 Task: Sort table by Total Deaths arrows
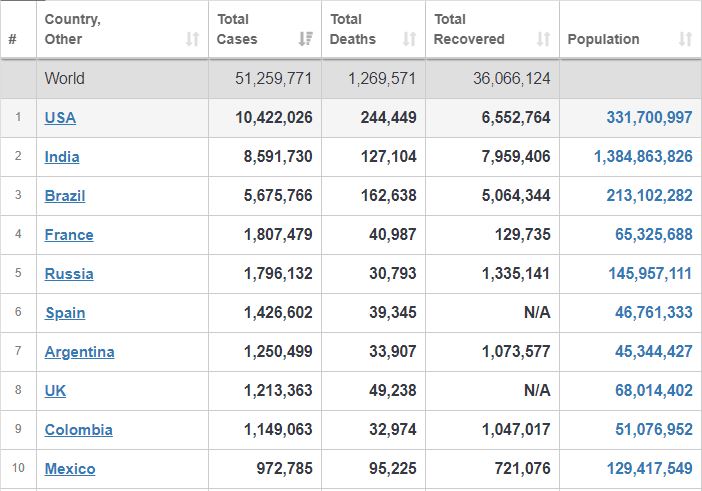pyautogui.click(x=409, y=39)
